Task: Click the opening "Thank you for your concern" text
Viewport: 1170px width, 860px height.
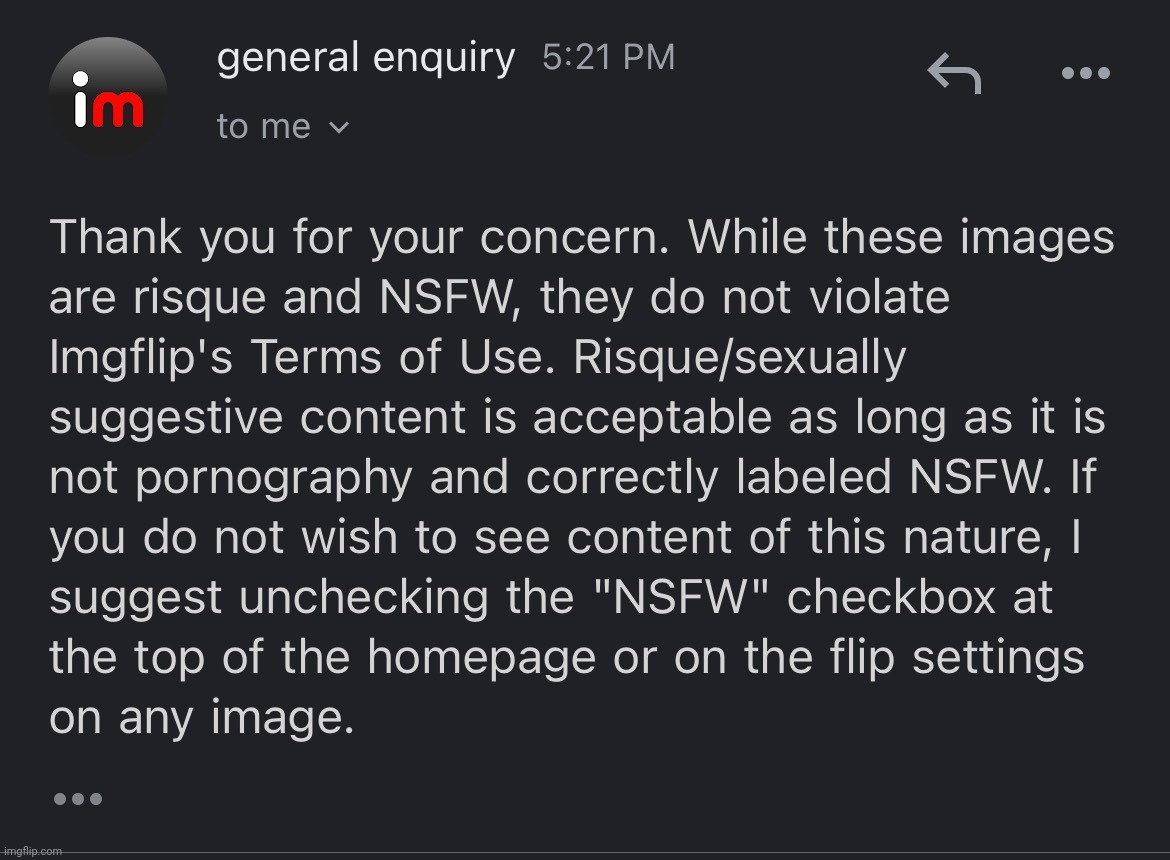Action: (359, 238)
